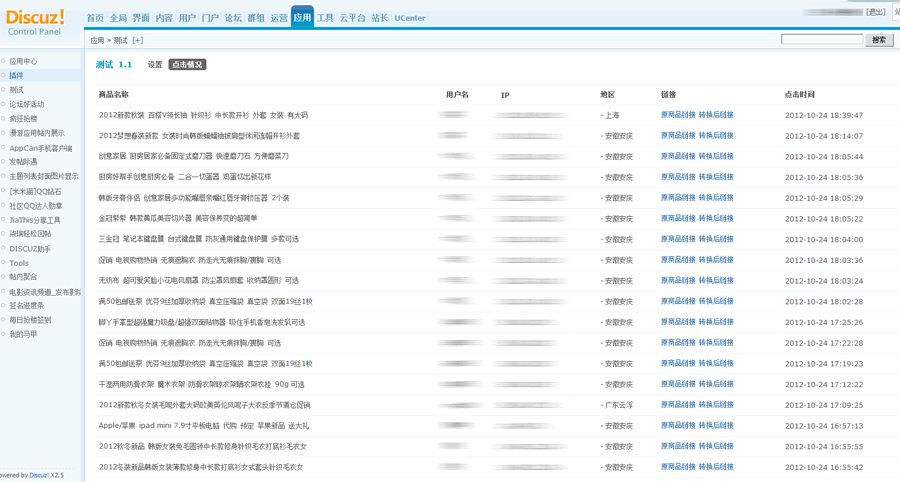Open 漫游应用帖内展示 in the sidebar
The width and height of the screenshot is (900, 482).
point(37,133)
